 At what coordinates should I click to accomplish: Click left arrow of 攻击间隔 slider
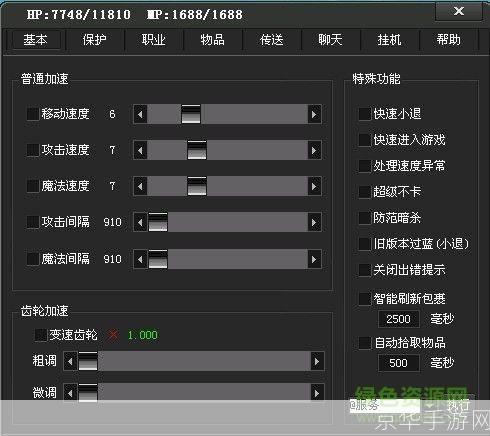click(140, 222)
